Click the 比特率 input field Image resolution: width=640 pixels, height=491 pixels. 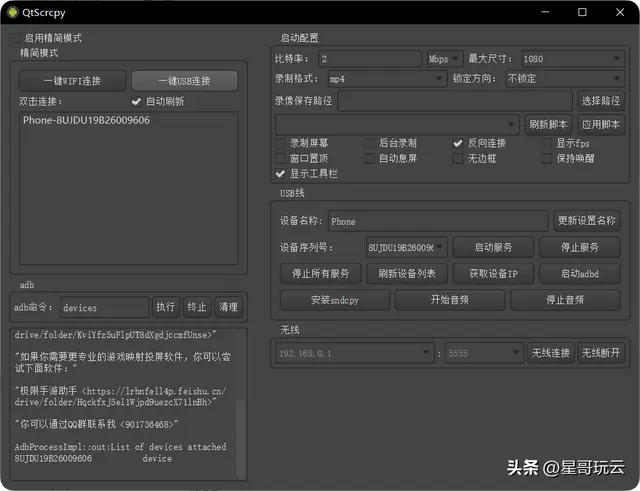click(x=370, y=59)
